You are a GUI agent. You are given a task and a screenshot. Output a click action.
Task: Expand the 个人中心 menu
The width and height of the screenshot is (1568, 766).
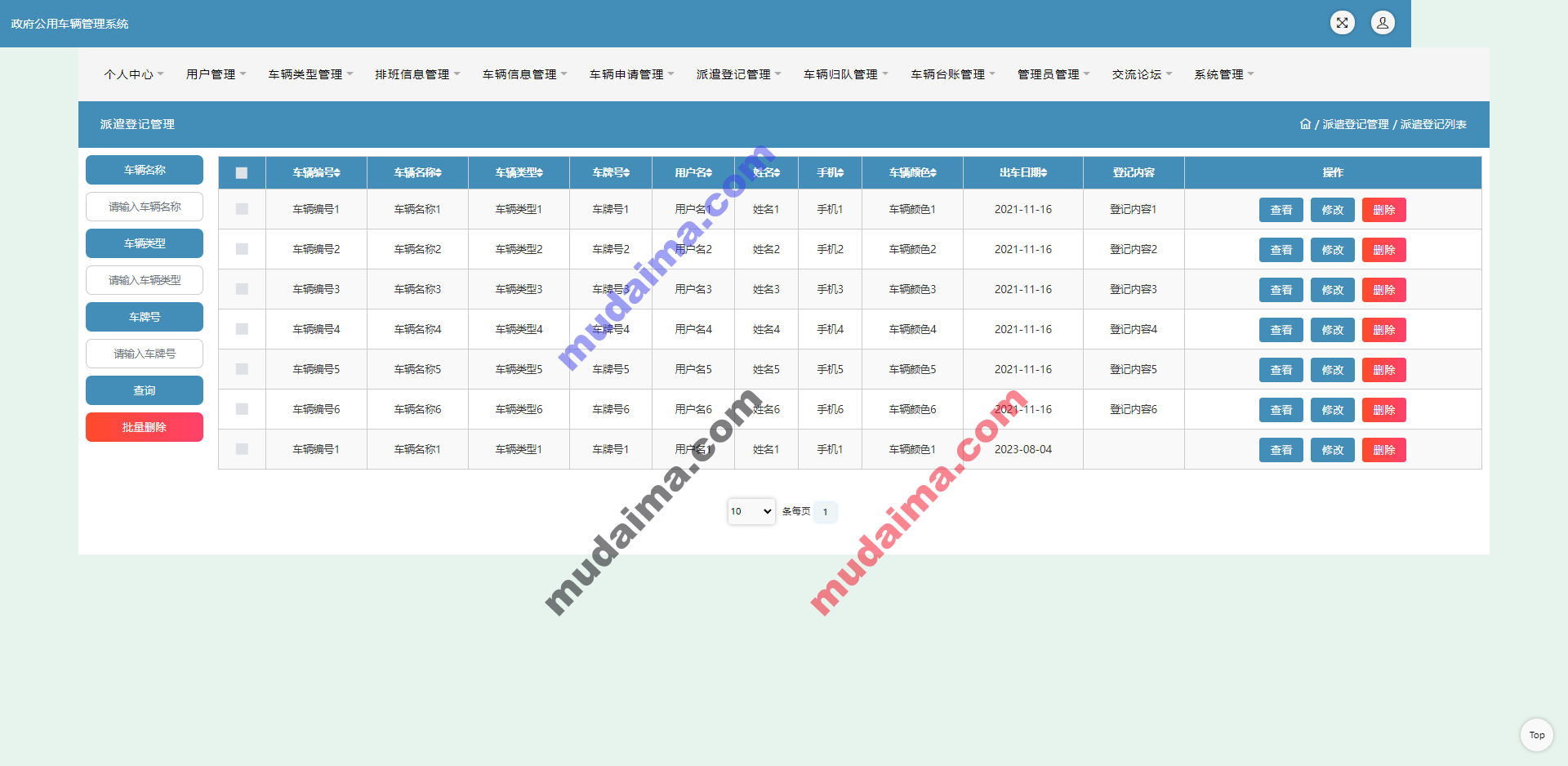pos(134,74)
